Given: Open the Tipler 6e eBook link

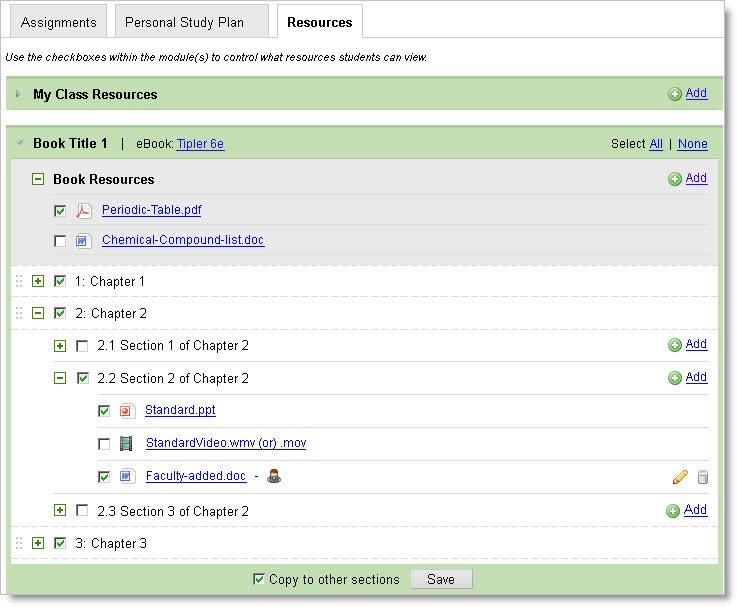Looking at the screenshot, I should (x=200, y=144).
